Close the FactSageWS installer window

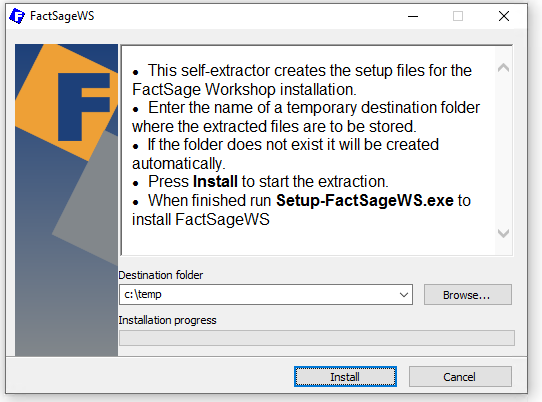[504, 16]
